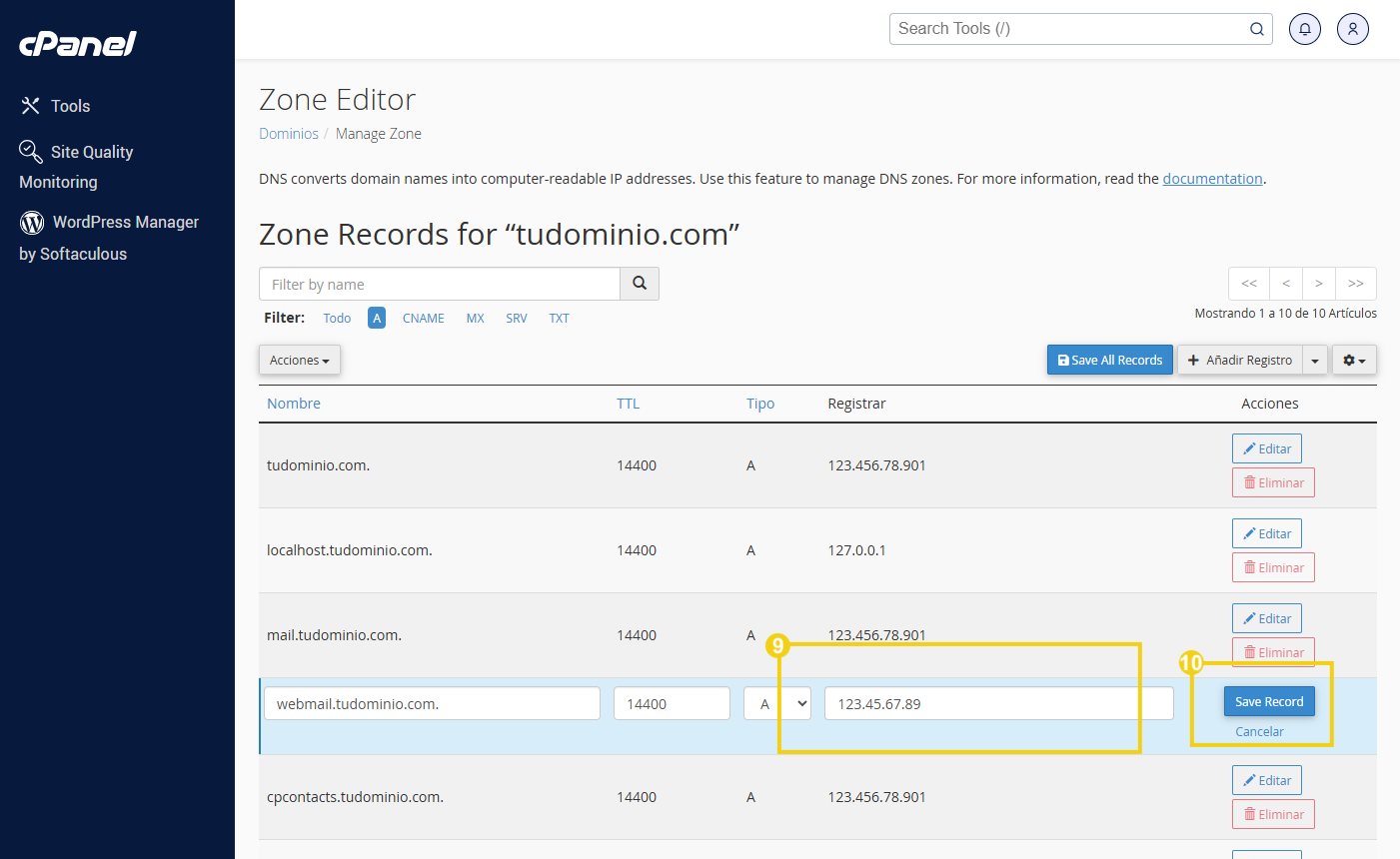Screen dimensions: 1400x859
Task: Click the Save Record button
Action: tap(1269, 701)
